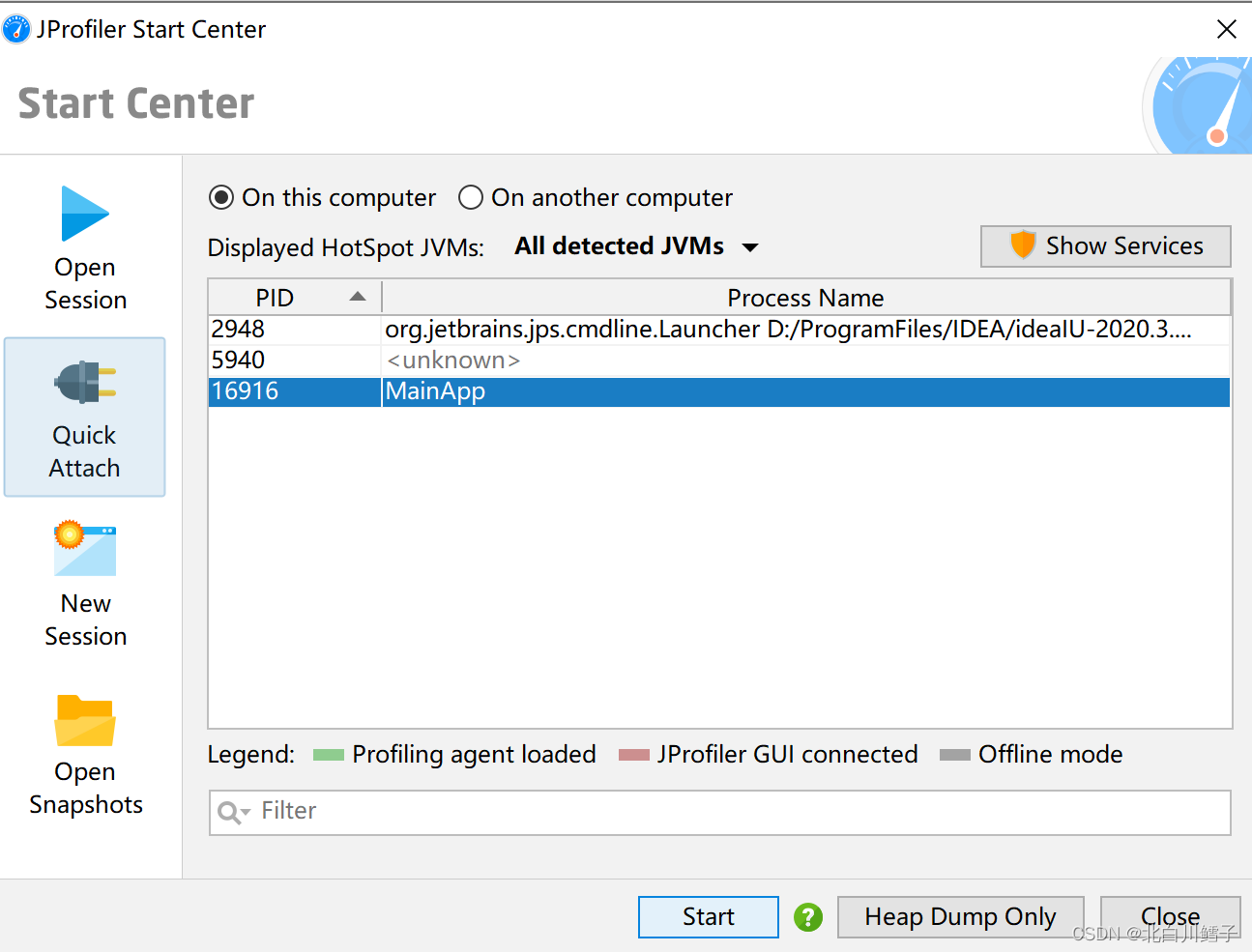Click the Close button
The width and height of the screenshot is (1252, 952).
coord(1171,917)
